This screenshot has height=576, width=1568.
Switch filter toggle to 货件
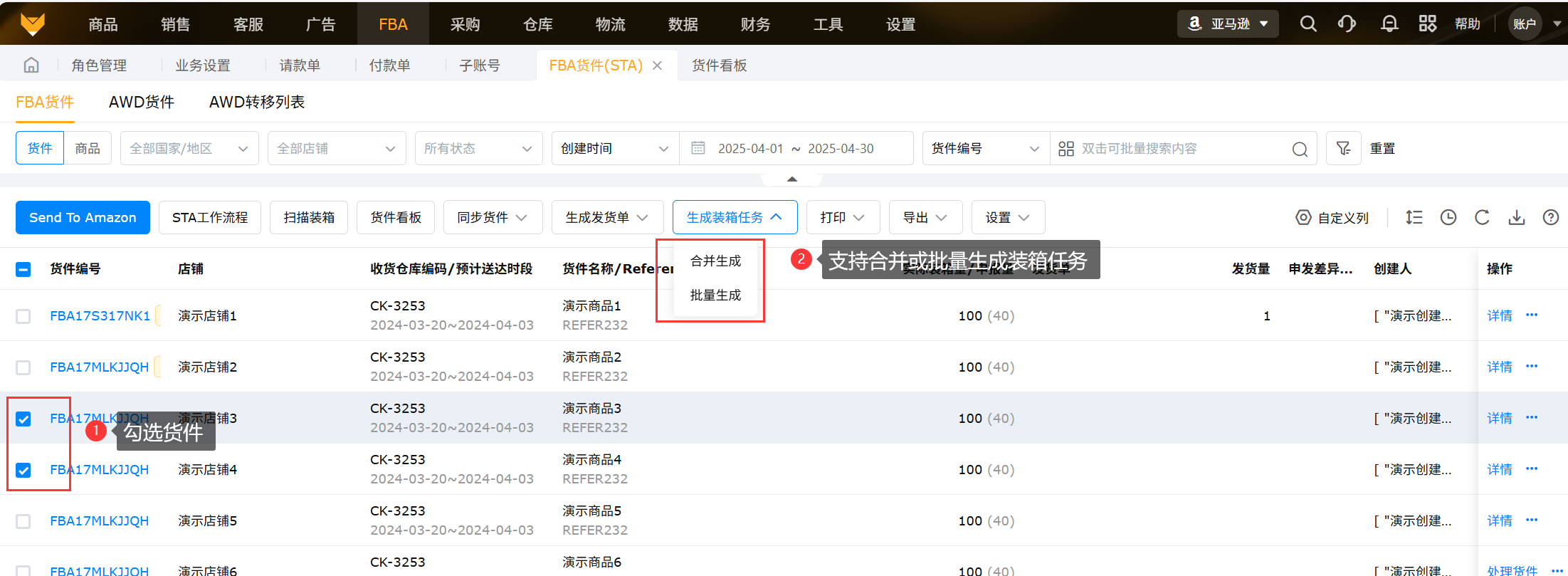[40, 148]
